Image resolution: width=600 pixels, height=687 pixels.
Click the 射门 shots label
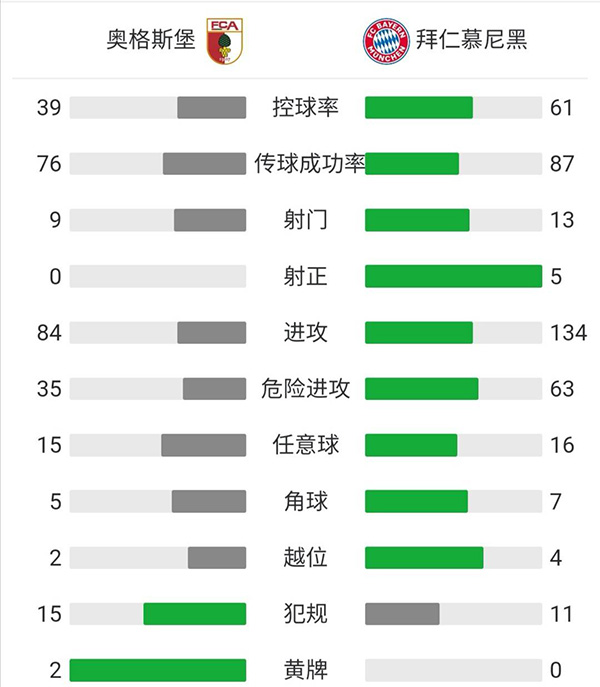(305, 220)
